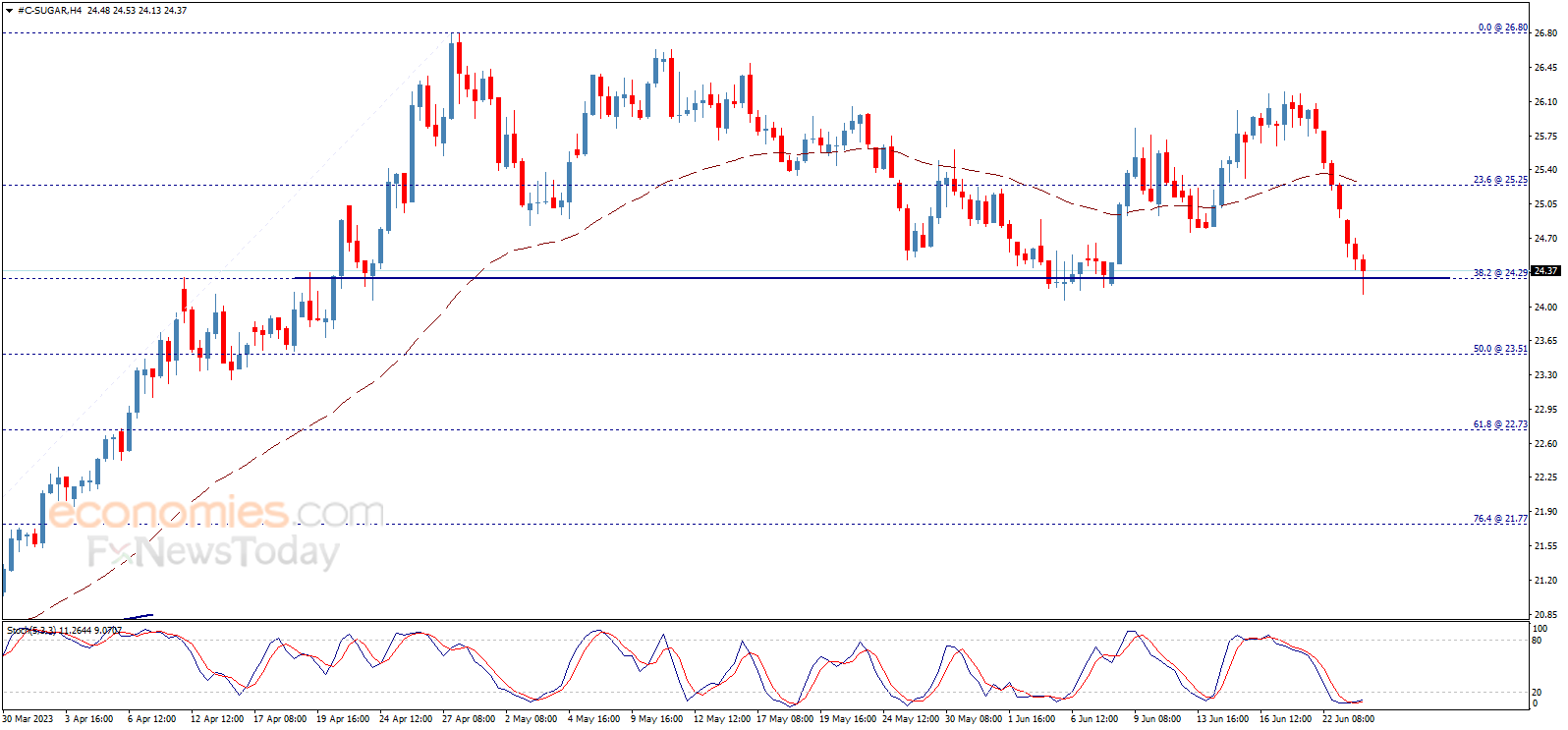1568x730 pixels.
Task: Click the 30 Mar 2023 date label
Action: pyautogui.click(x=28, y=719)
